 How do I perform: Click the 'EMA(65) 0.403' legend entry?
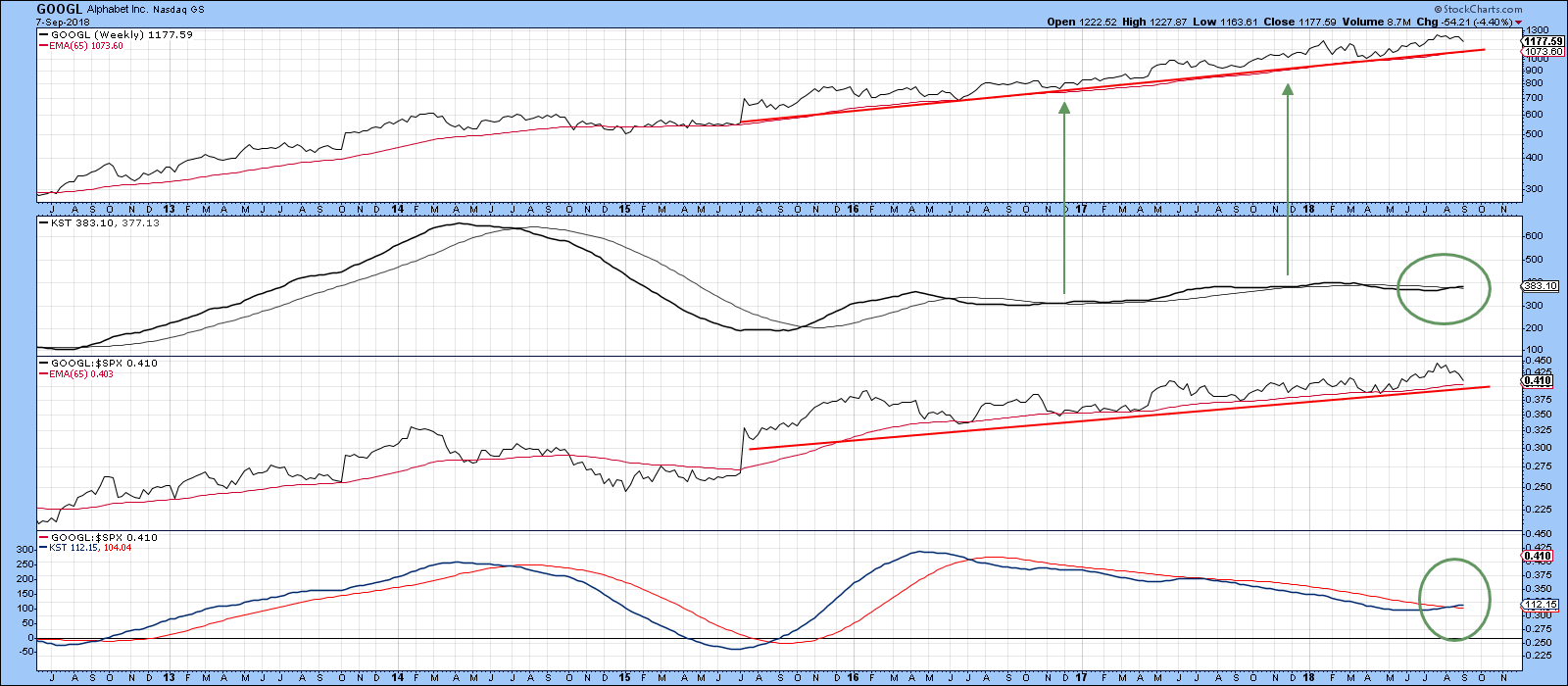(x=75, y=373)
